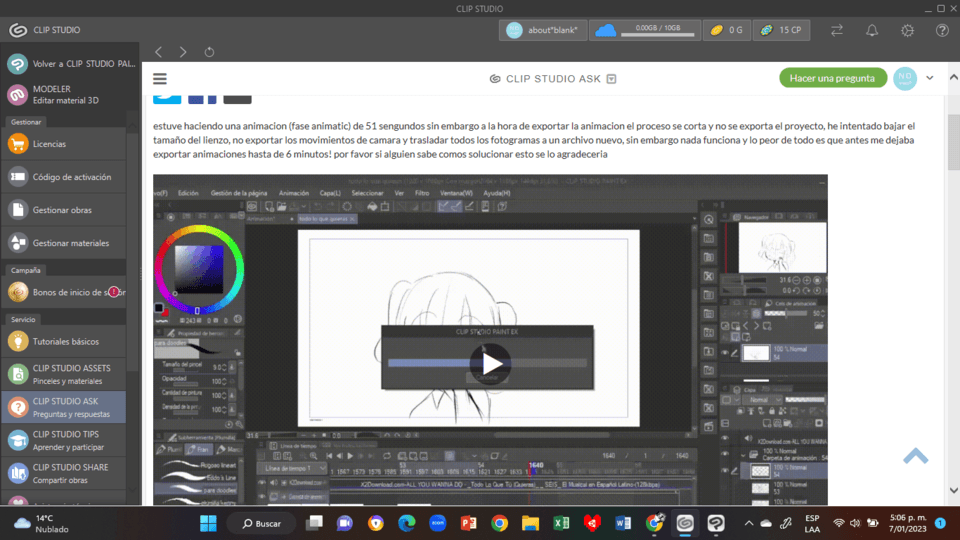
Task: Check the 0 G gold balance
Action: [727, 30]
